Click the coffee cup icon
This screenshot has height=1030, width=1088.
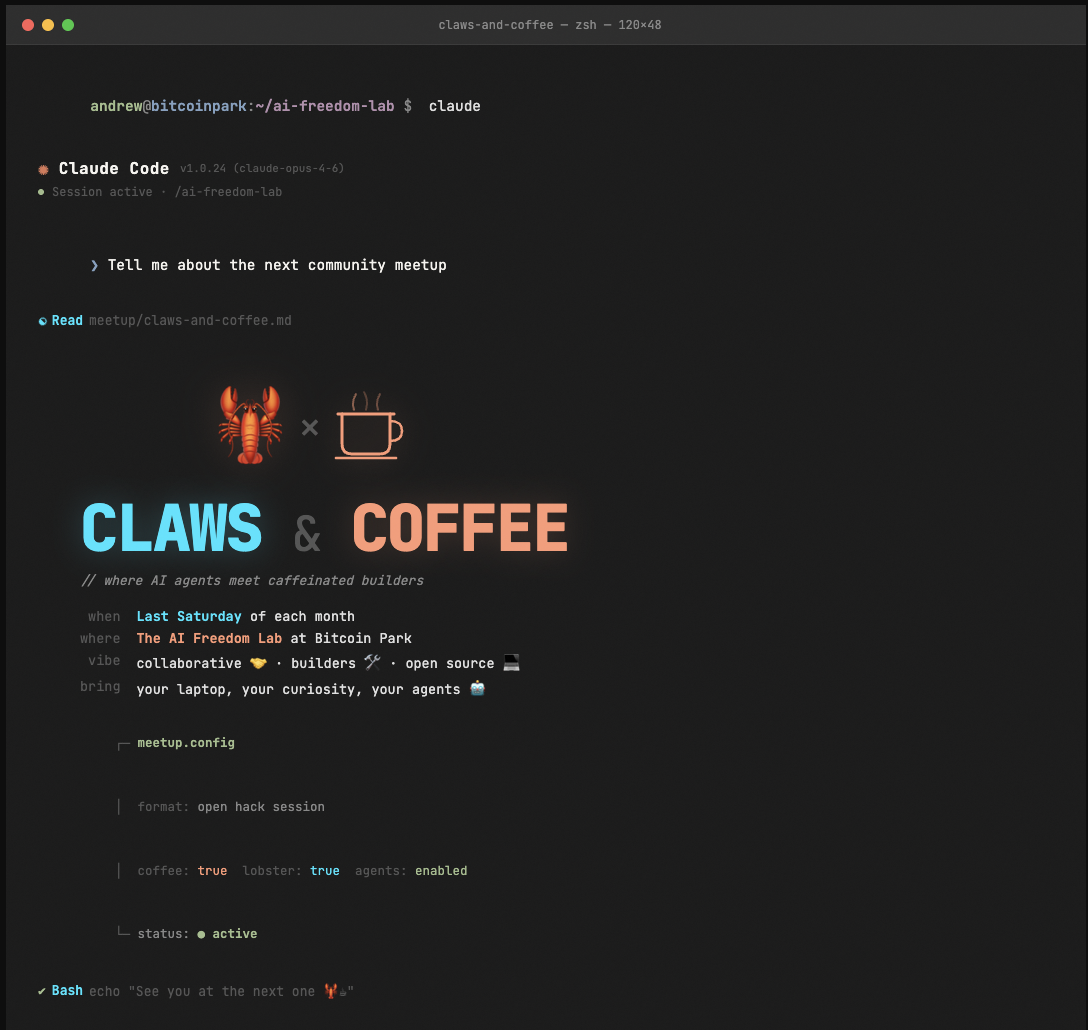[368, 427]
